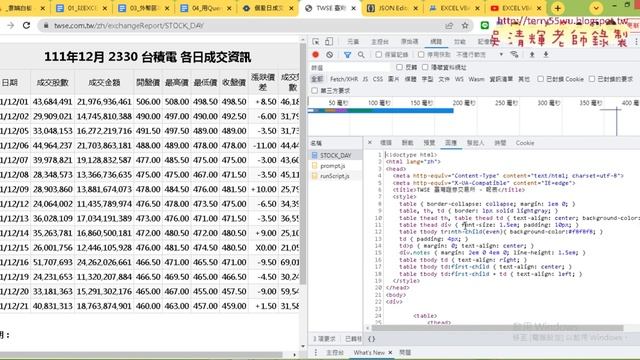Click cell 21,976,936,461 in the table
The image size is (640, 360).
click(x=104, y=102)
